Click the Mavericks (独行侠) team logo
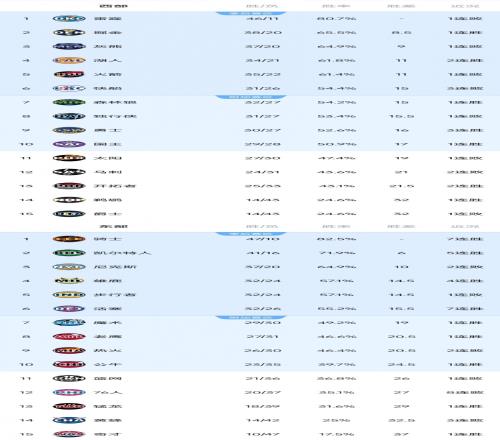Image resolution: width=500 pixels, height=440 pixels. pyautogui.click(x=69, y=116)
